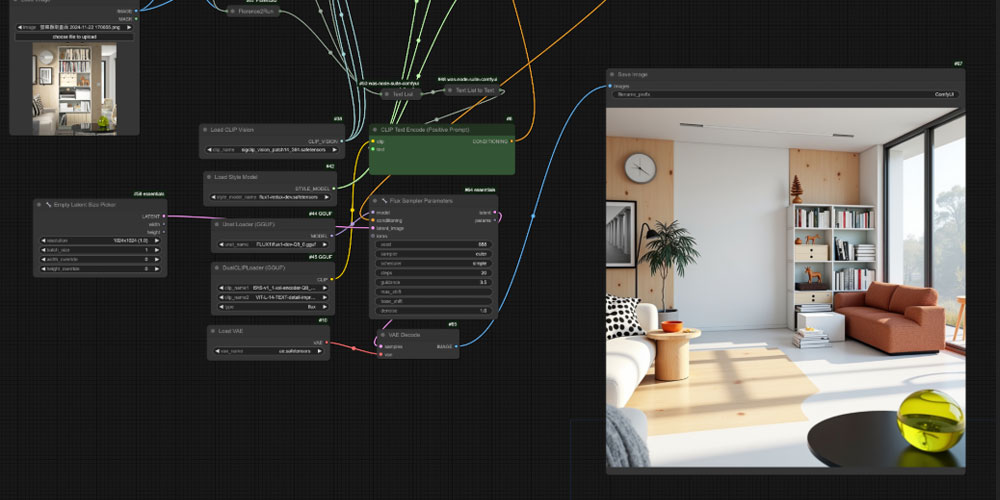
Task: Click the MODEL output socket on Unet Loader
Action: [332, 235]
